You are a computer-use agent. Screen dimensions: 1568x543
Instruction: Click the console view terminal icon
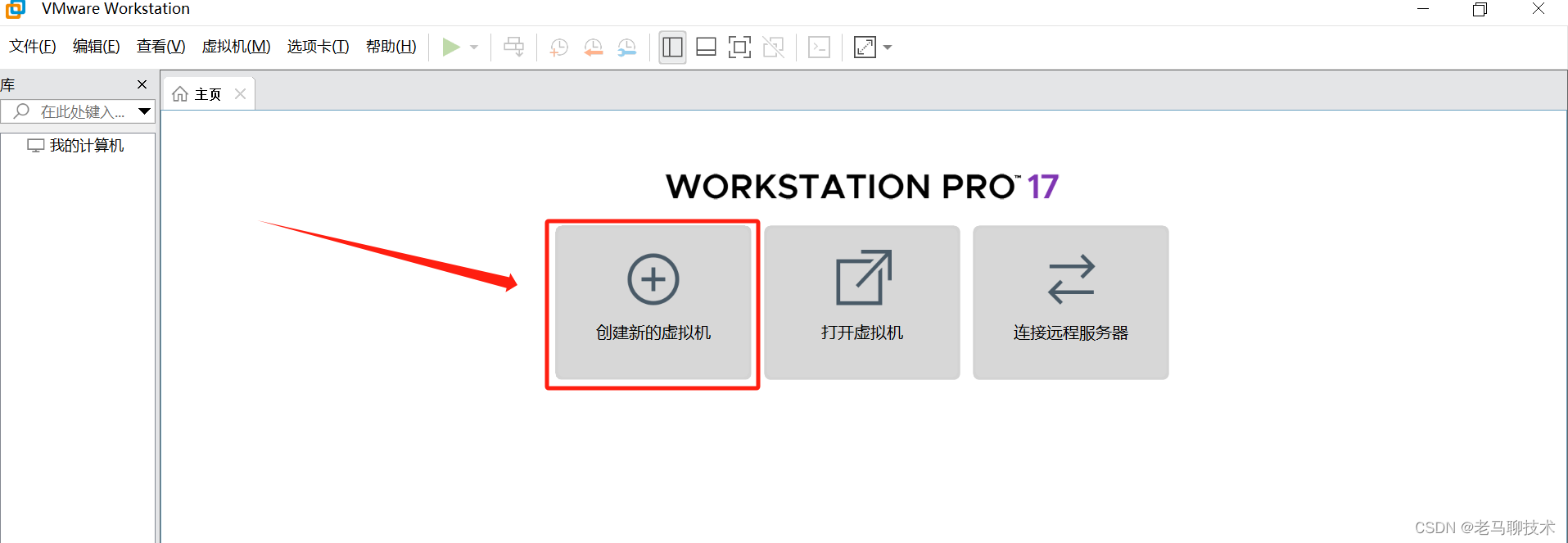point(819,48)
